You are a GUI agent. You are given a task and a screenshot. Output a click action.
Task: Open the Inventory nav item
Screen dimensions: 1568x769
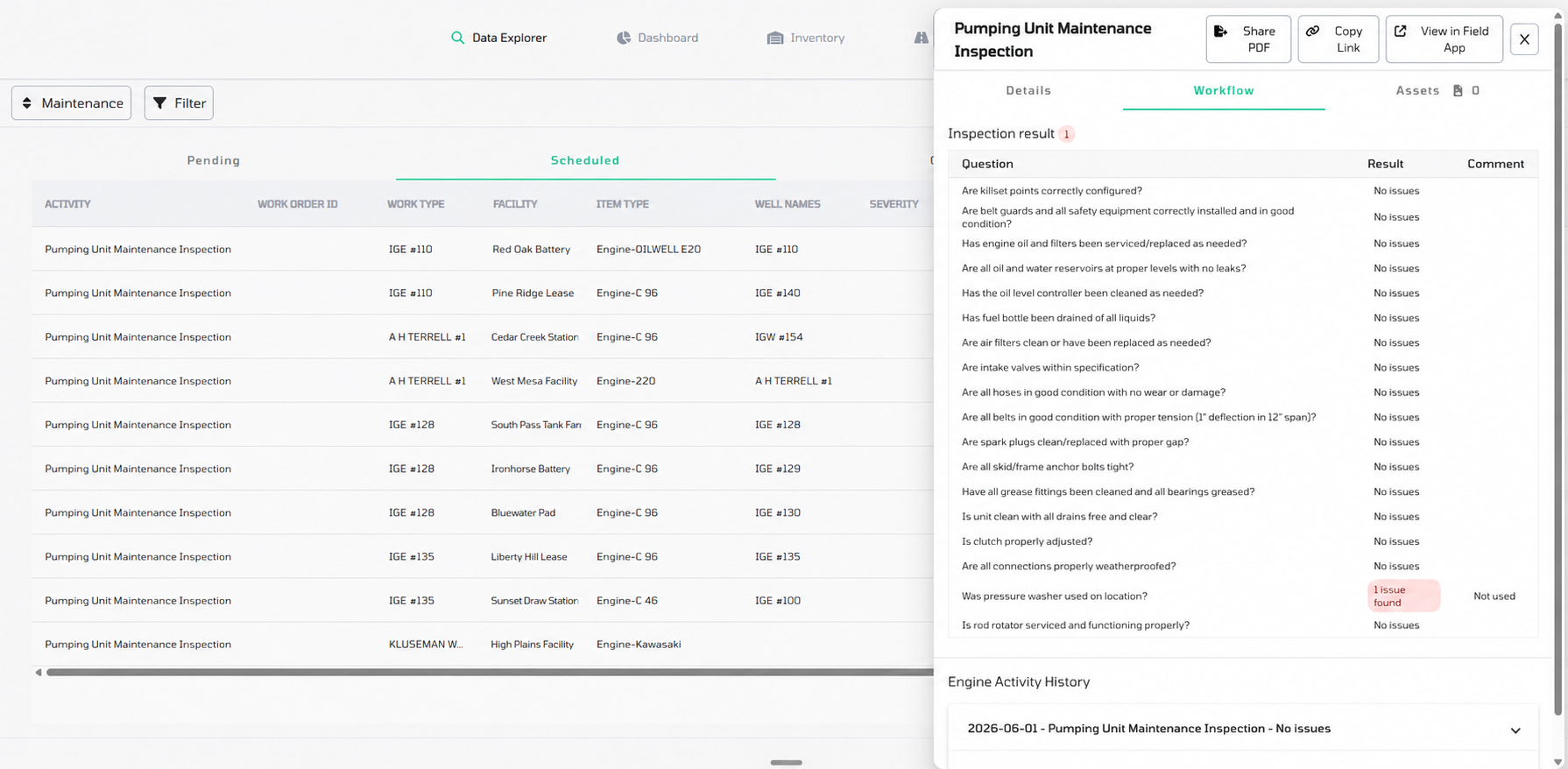click(806, 38)
